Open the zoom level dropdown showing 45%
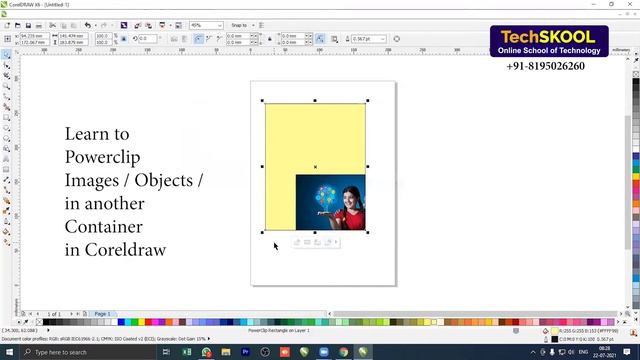 tap(220, 25)
